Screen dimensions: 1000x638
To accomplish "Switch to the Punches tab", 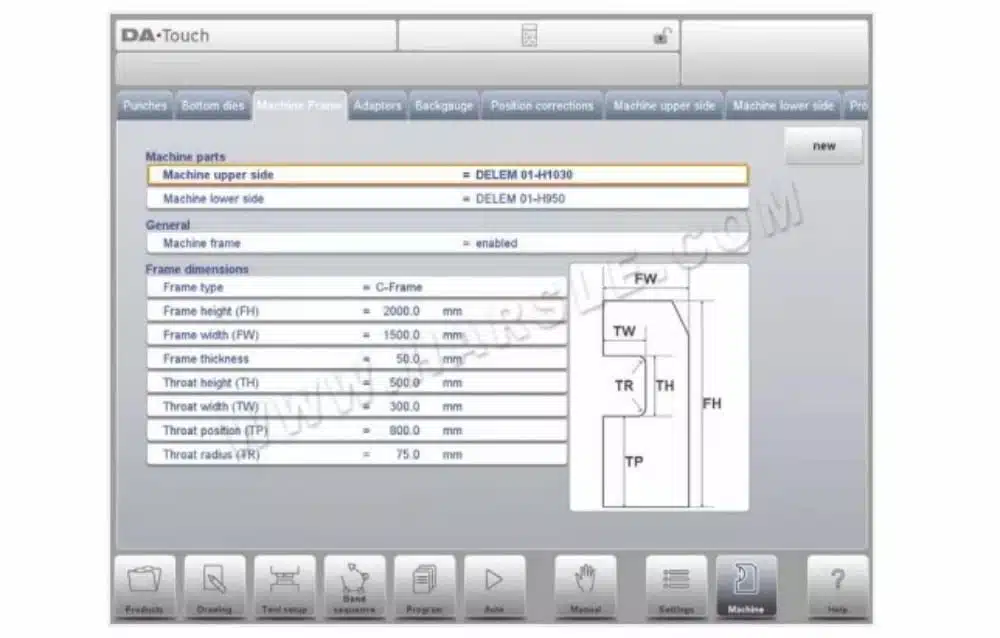I will (145, 106).
